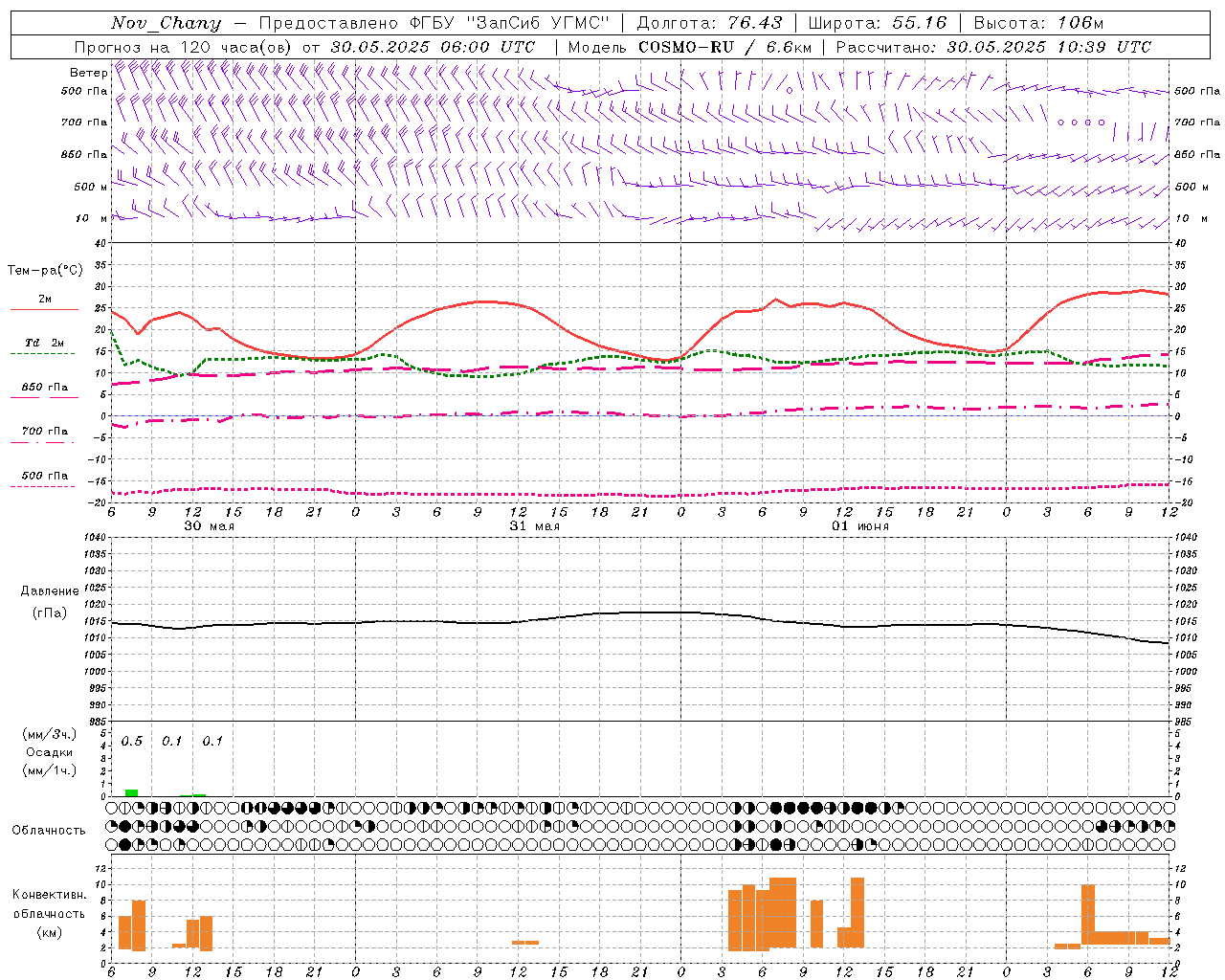Viewport: 1225px width, 980px height.
Task: Select the 'Модель COSMO-RU / 6.6км' text
Action: [690, 47]
